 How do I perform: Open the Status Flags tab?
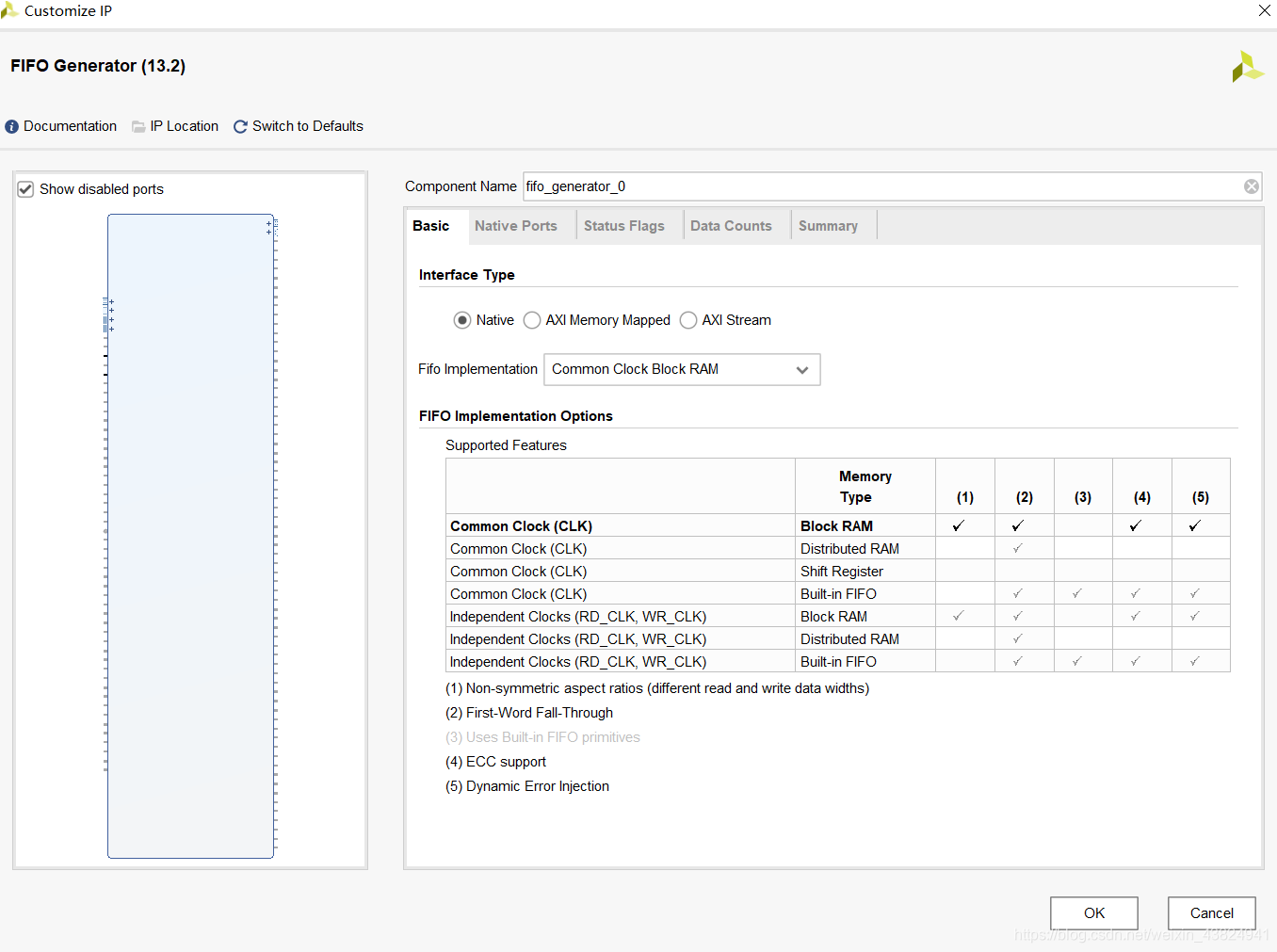coord(624,226)
